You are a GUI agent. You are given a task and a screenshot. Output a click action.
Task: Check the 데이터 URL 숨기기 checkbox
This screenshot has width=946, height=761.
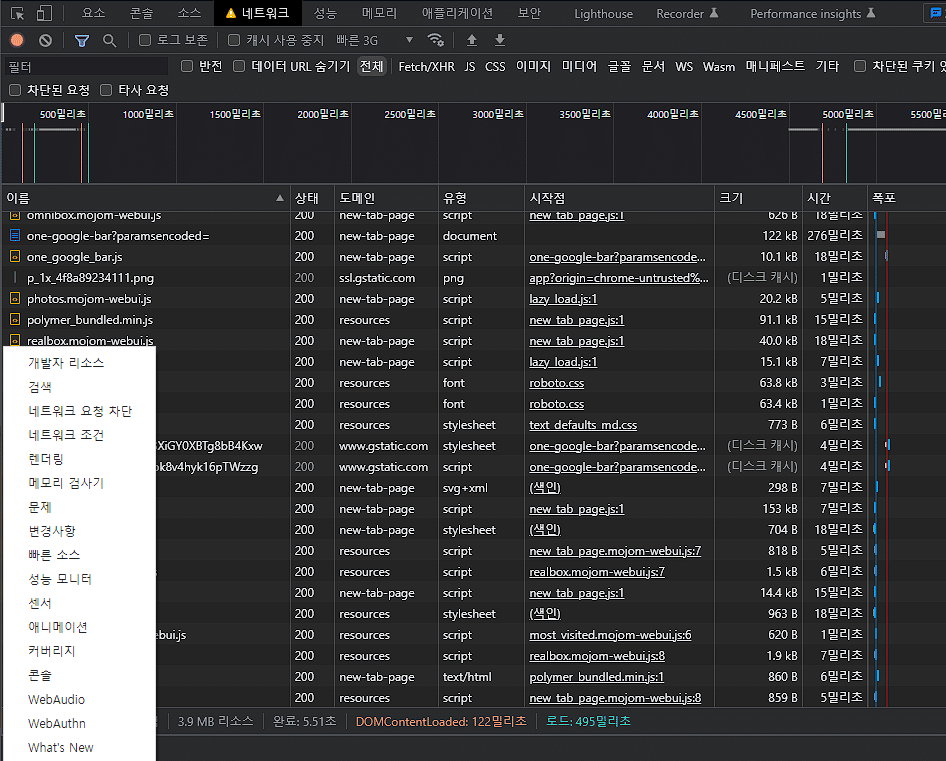point(240,66)
